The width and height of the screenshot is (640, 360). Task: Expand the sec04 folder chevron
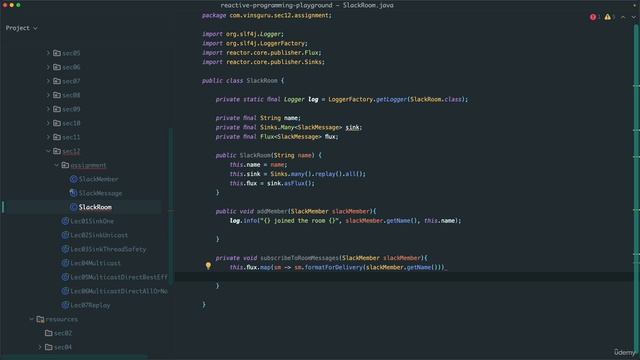(40, 347)
